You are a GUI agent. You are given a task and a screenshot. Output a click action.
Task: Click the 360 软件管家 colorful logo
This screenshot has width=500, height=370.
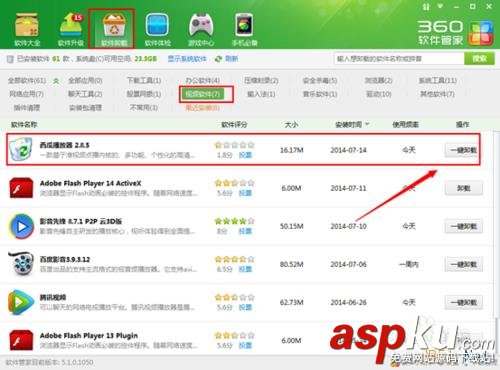click(480, 33)
